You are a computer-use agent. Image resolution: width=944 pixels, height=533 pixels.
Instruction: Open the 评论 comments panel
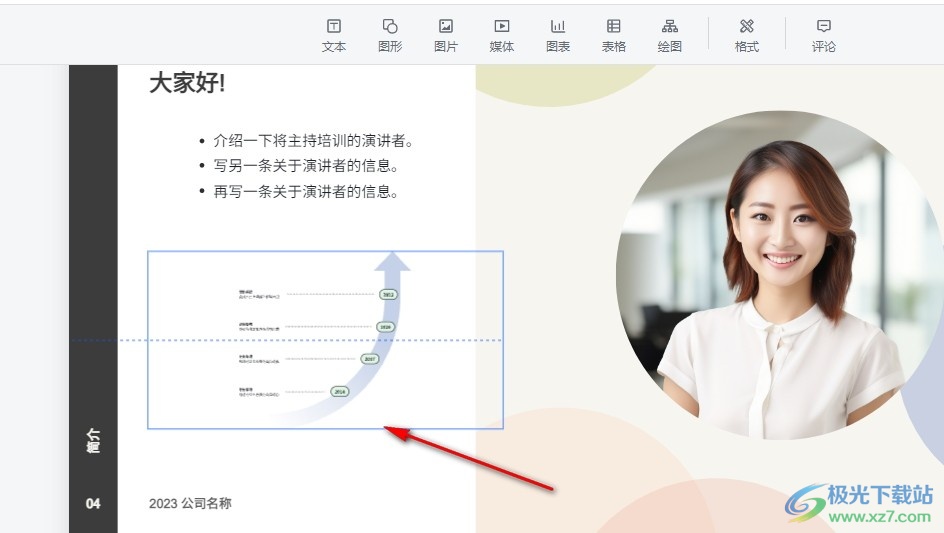[x=824, y=36]
